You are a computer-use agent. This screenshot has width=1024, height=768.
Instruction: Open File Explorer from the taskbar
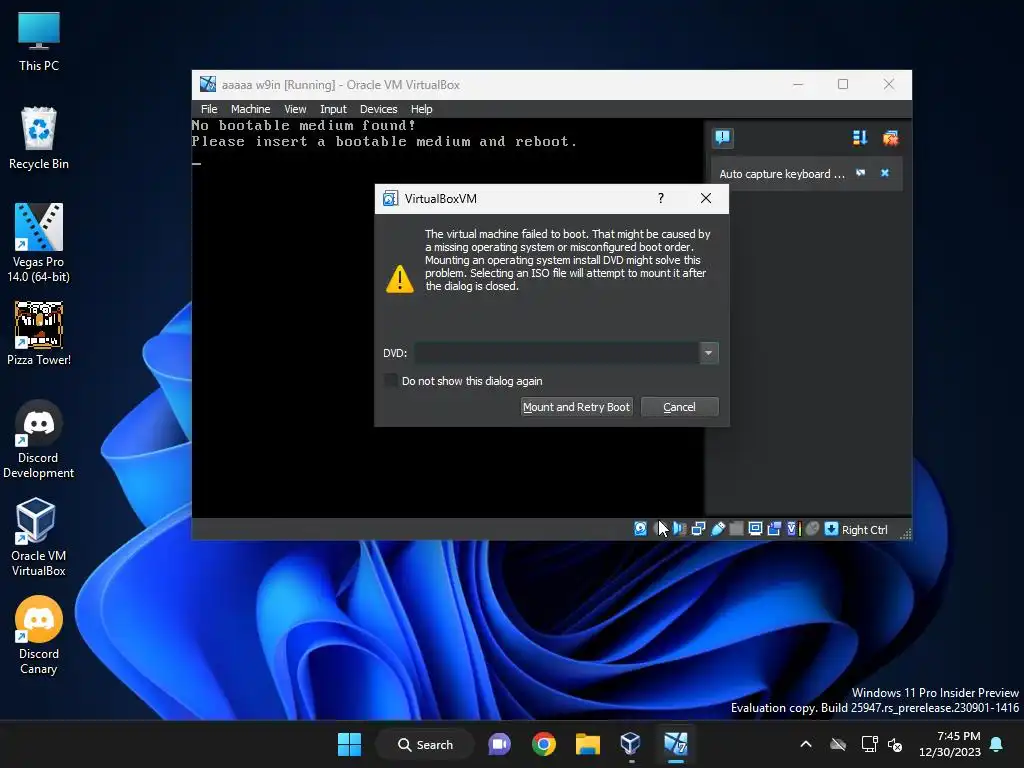pos(588,744)
